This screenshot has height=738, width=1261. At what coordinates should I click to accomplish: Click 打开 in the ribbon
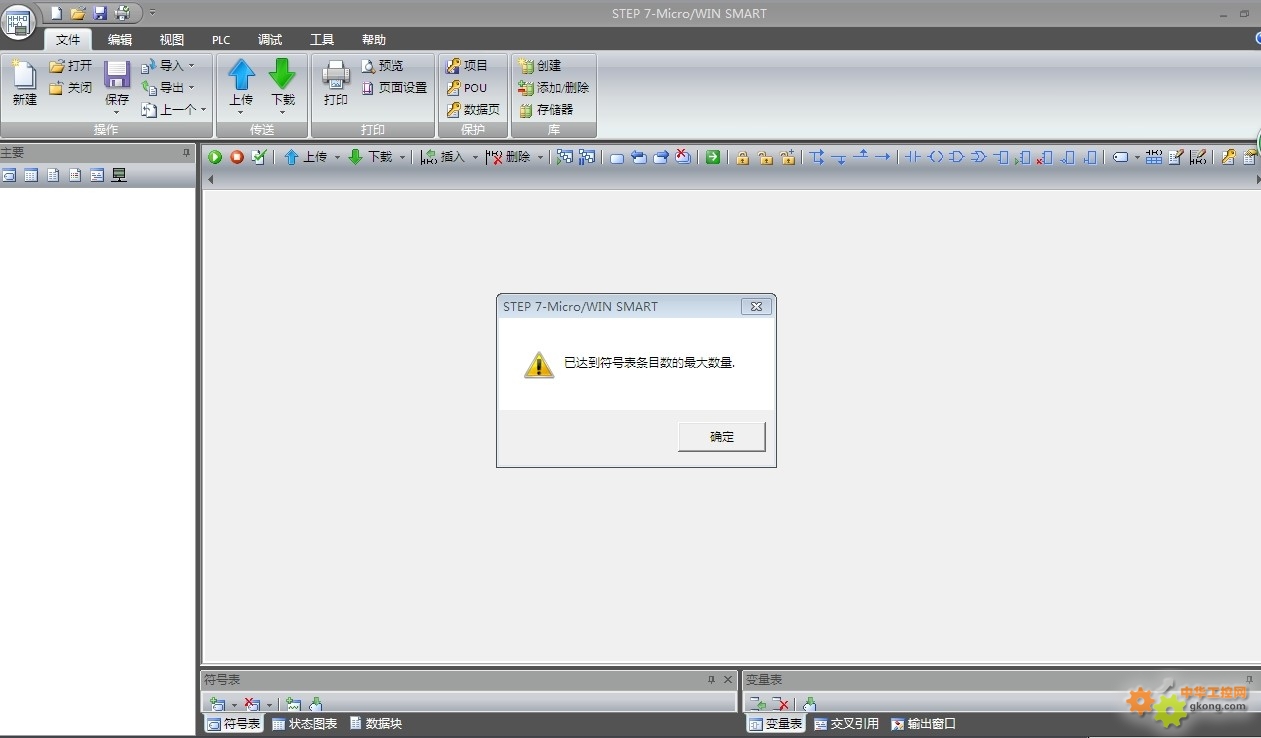point(70,66)
